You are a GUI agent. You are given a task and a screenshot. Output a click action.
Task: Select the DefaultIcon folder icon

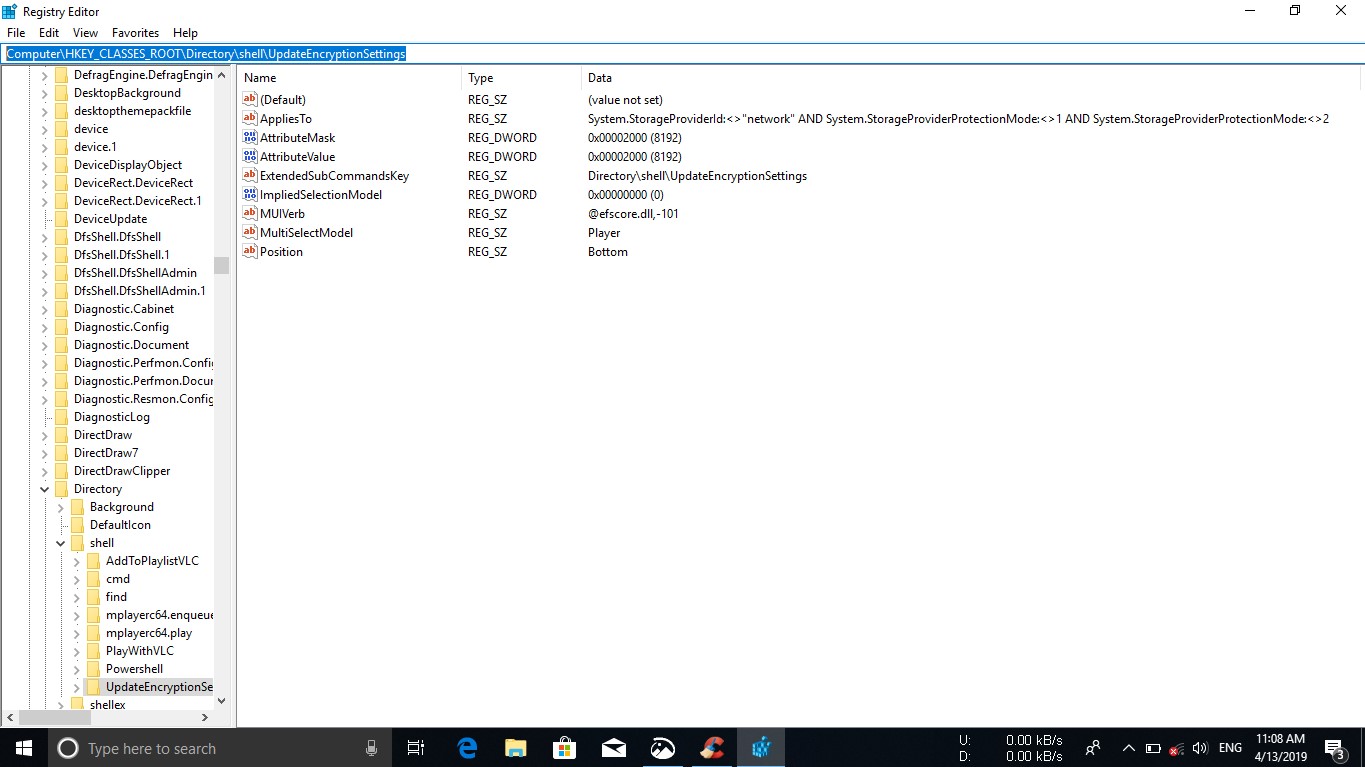pyautogui.click(x=77, y=525)
